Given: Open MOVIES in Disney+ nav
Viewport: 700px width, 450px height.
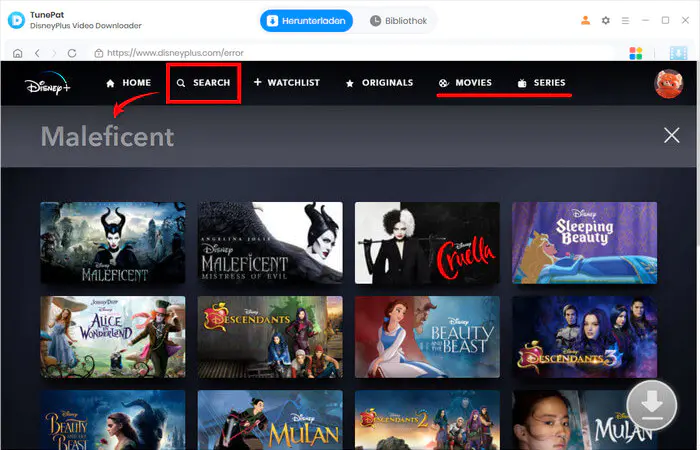Looking at the screenshot, I should [465, 83].
